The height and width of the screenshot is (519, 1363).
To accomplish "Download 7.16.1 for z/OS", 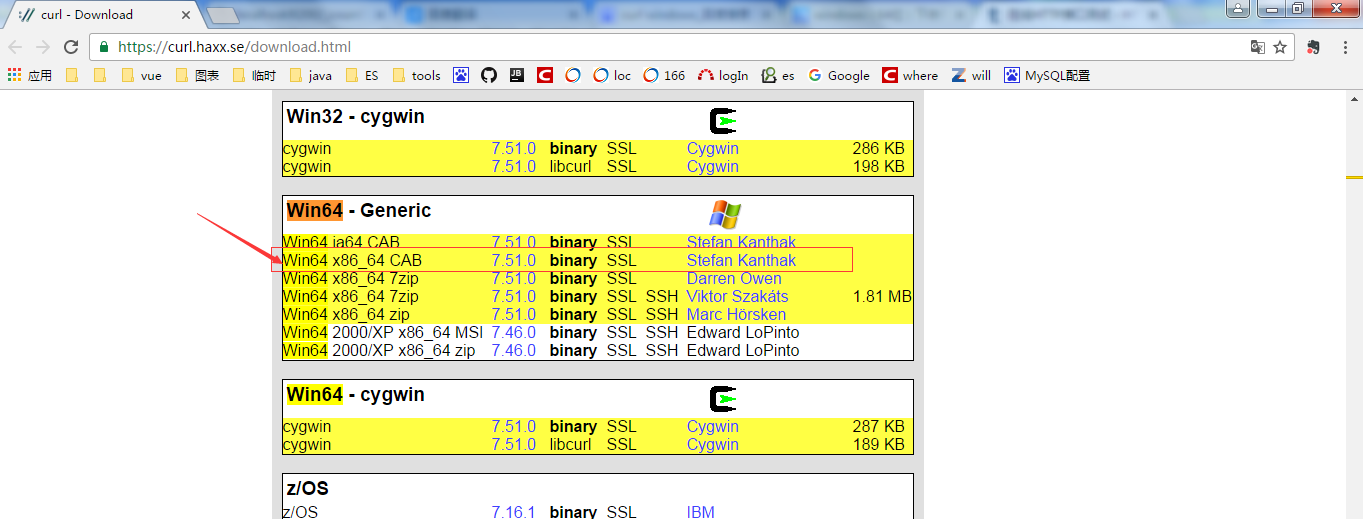I will pyautogui.click(x=513, y=512).
